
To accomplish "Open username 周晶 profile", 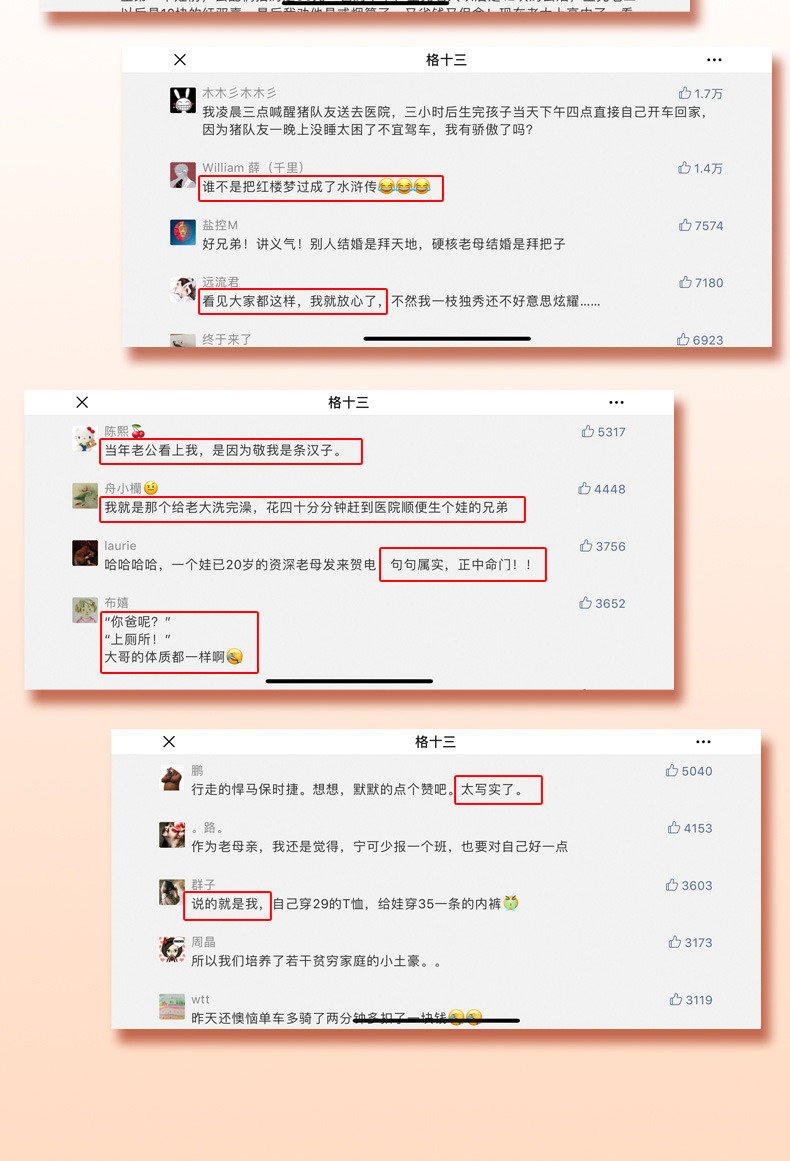I will [x=204, y=942].
